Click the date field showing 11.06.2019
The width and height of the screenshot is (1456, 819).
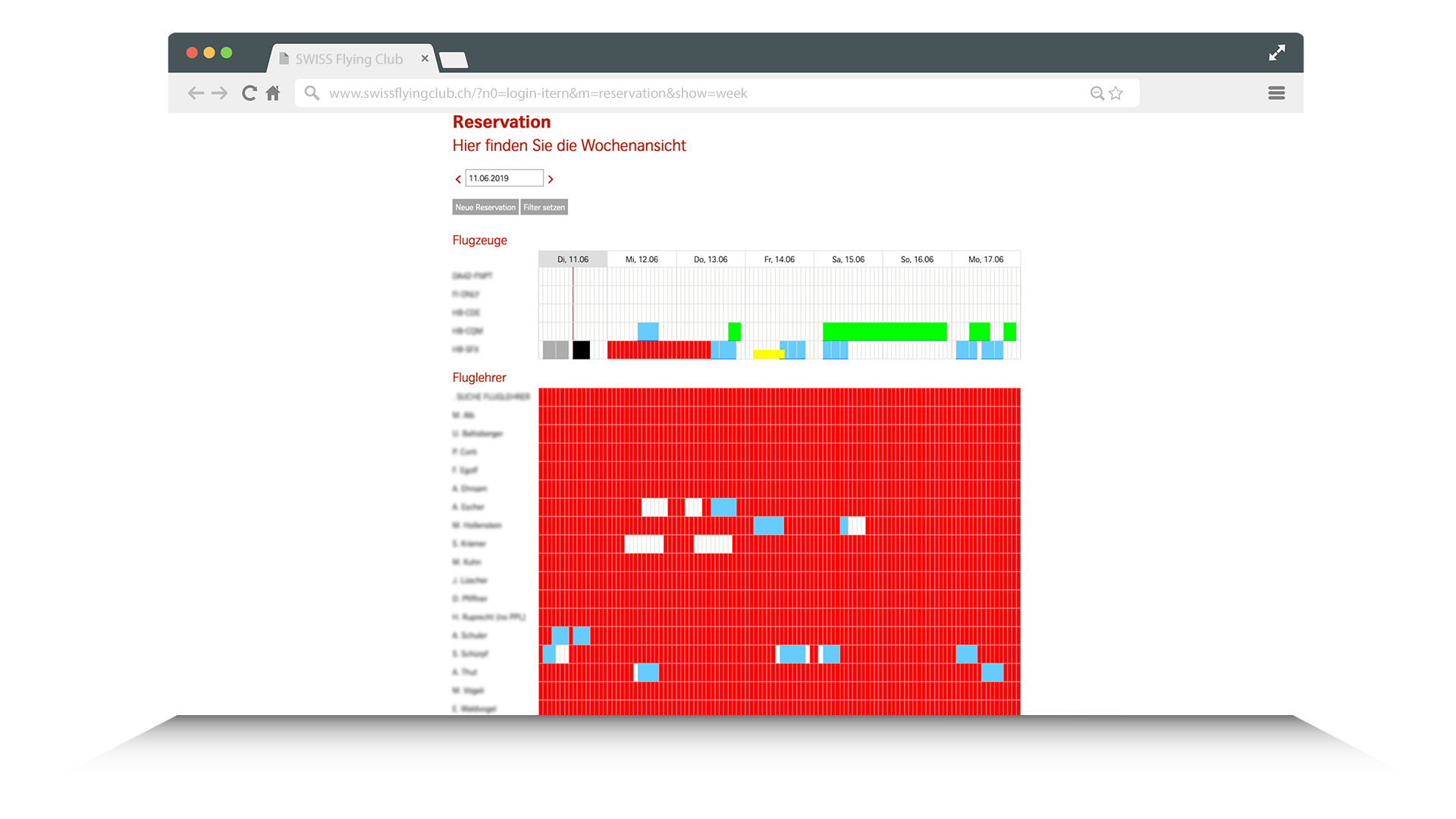pos(504,178)
